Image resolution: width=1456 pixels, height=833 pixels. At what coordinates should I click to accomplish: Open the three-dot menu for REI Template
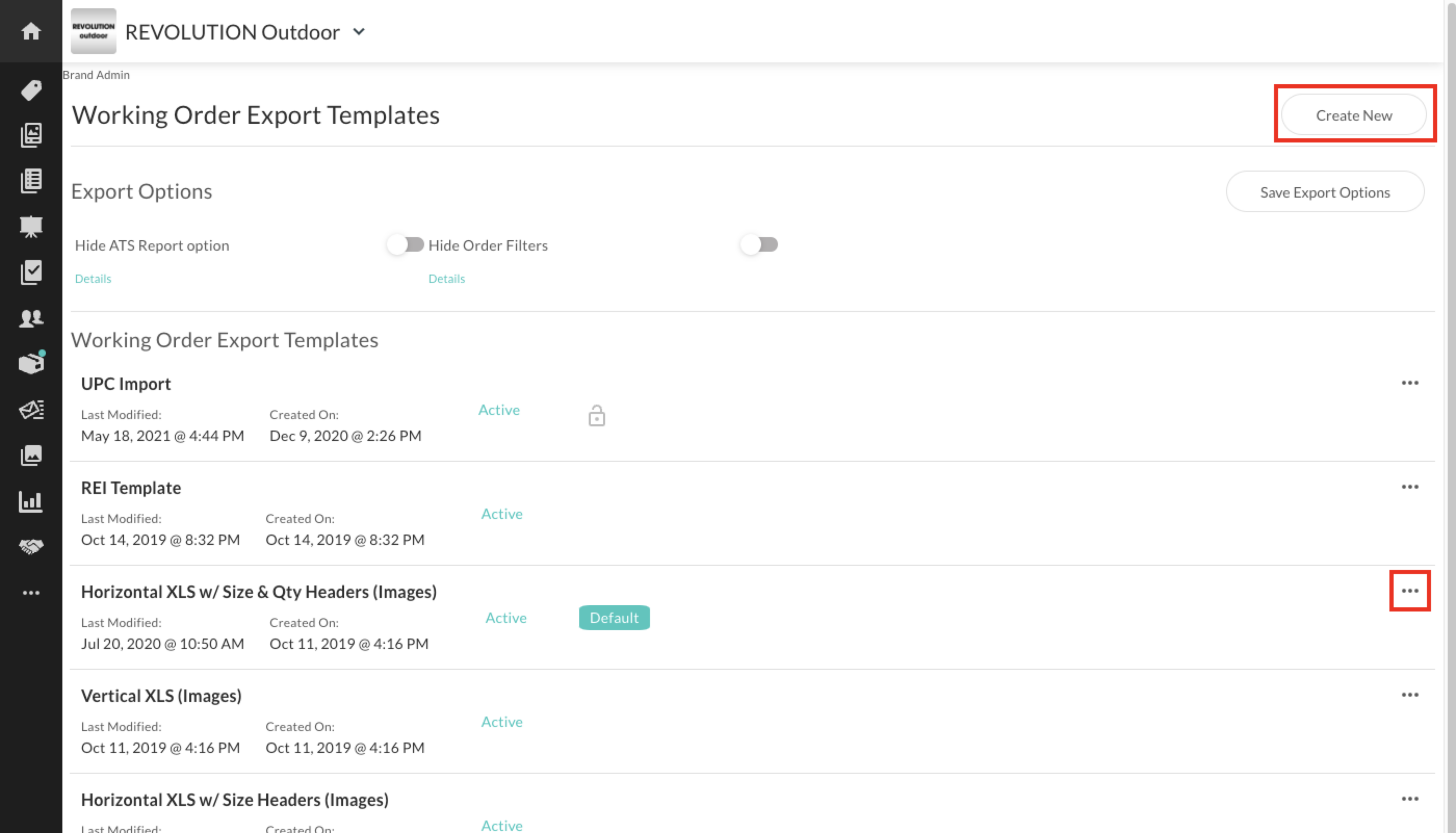point(1410,486)
